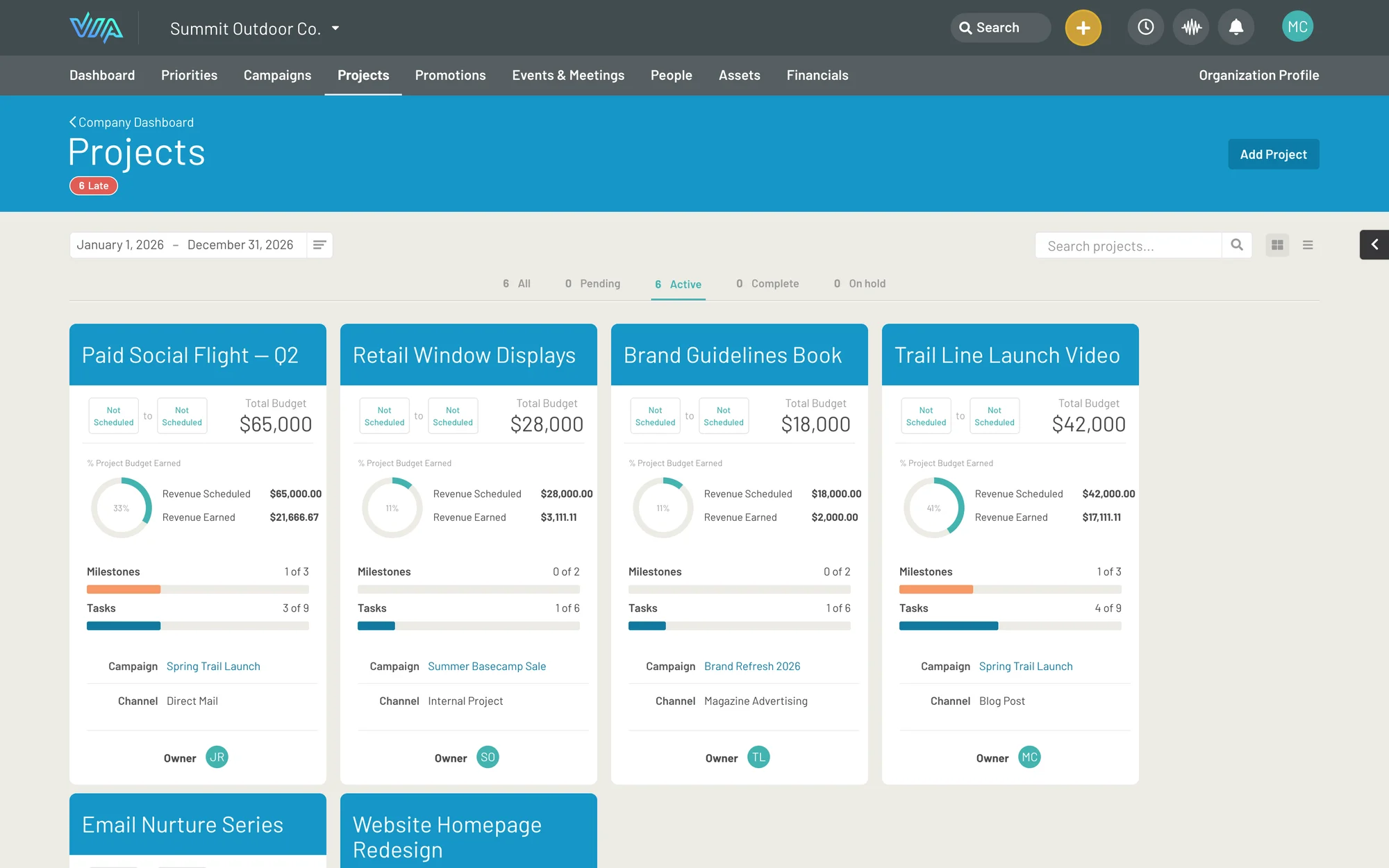Switch to list view

pos(1308,245)
